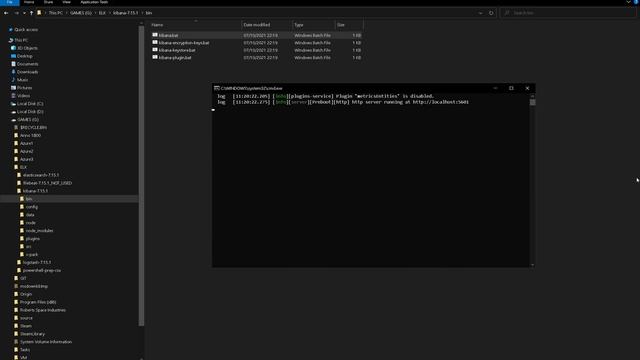This screenshot has width=640, height=360.
Task: Select the kibana.bat file icon
Action: click(x=155, y=35)
